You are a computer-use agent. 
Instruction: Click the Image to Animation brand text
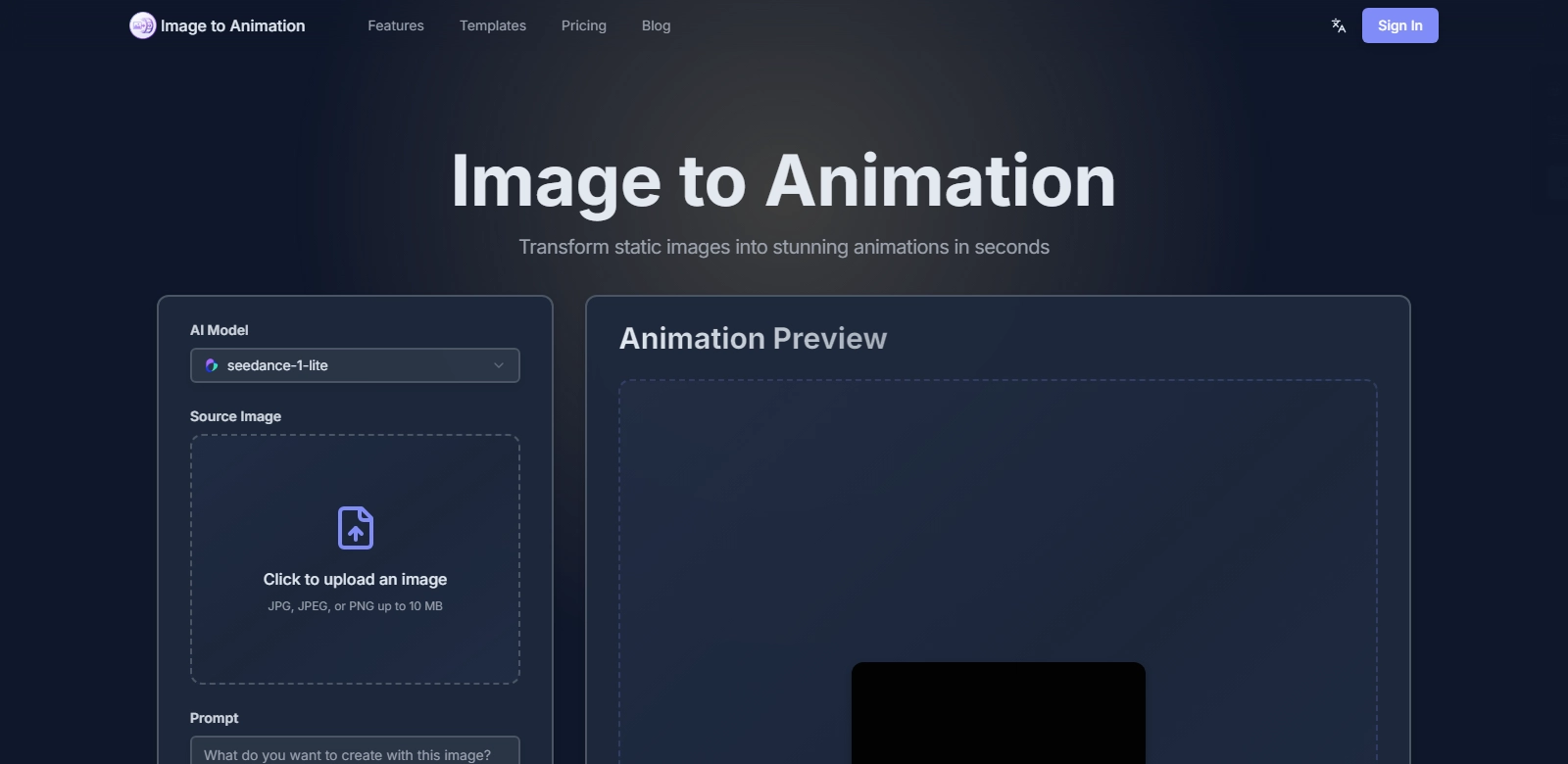[233, 25]
